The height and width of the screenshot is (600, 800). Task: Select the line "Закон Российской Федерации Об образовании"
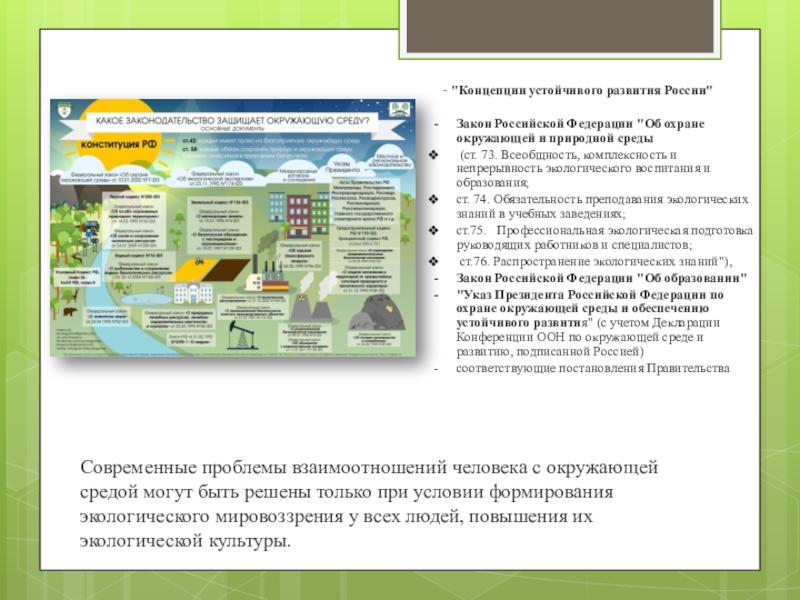pyautogui.click(x=601, y=279)
